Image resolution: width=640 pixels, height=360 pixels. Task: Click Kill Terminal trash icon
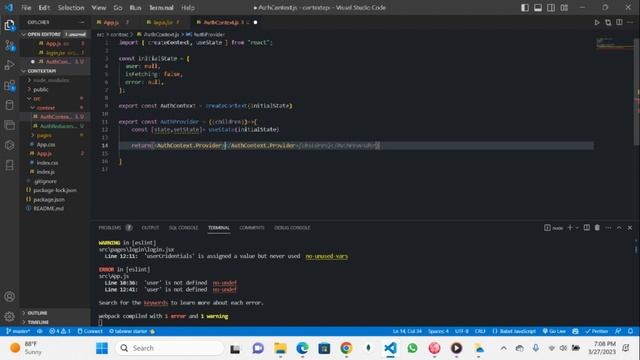[x=597, y=228]
